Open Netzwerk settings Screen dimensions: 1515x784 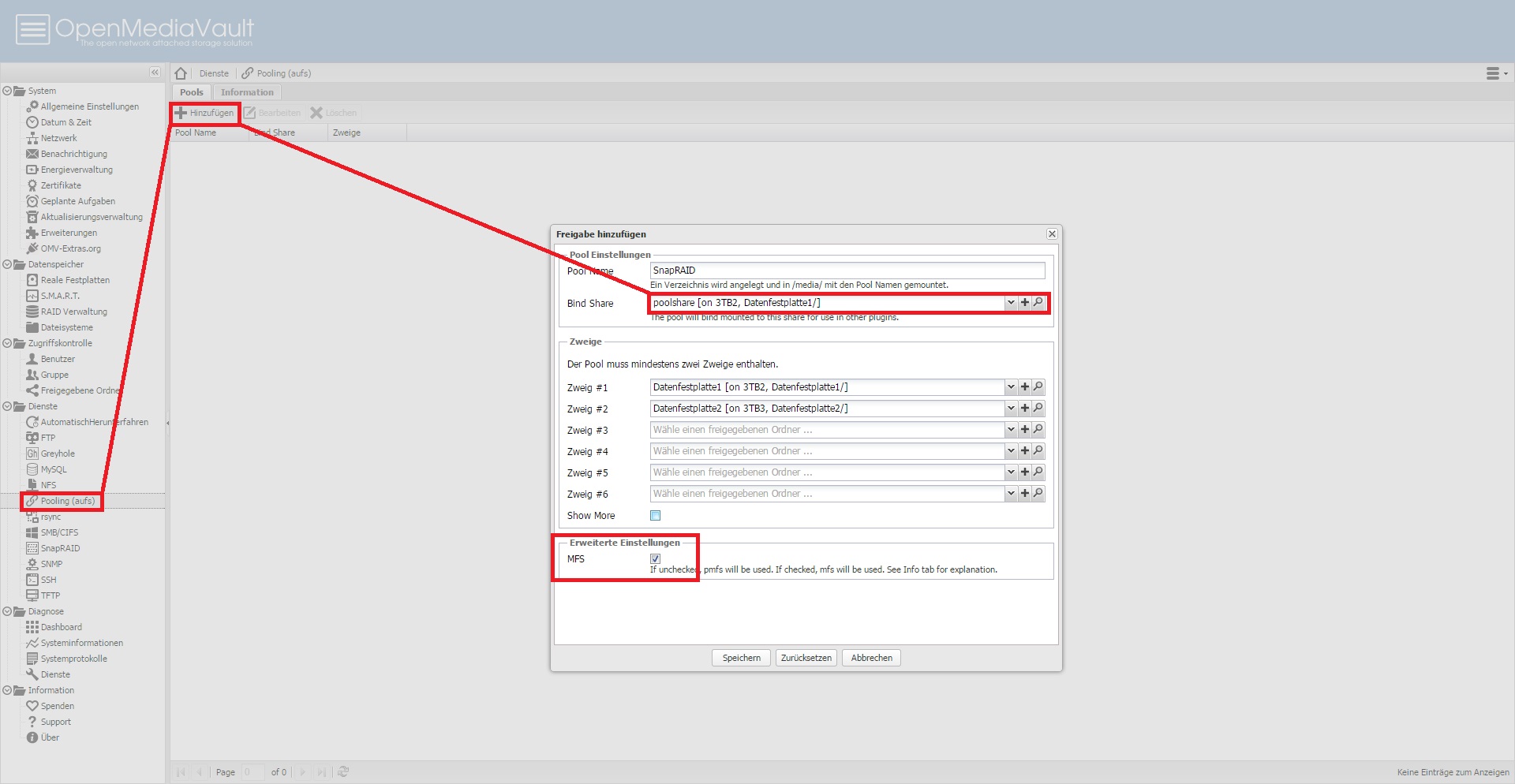tap(58, 138)
